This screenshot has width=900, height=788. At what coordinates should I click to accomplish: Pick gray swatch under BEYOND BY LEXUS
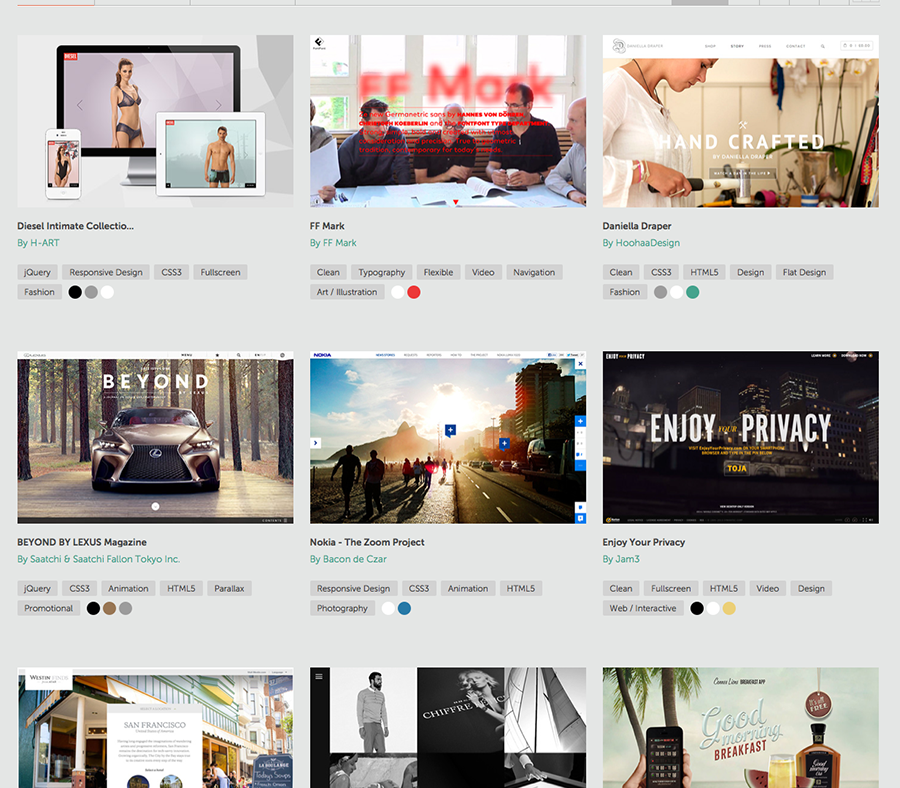click(x=126, y=608)
